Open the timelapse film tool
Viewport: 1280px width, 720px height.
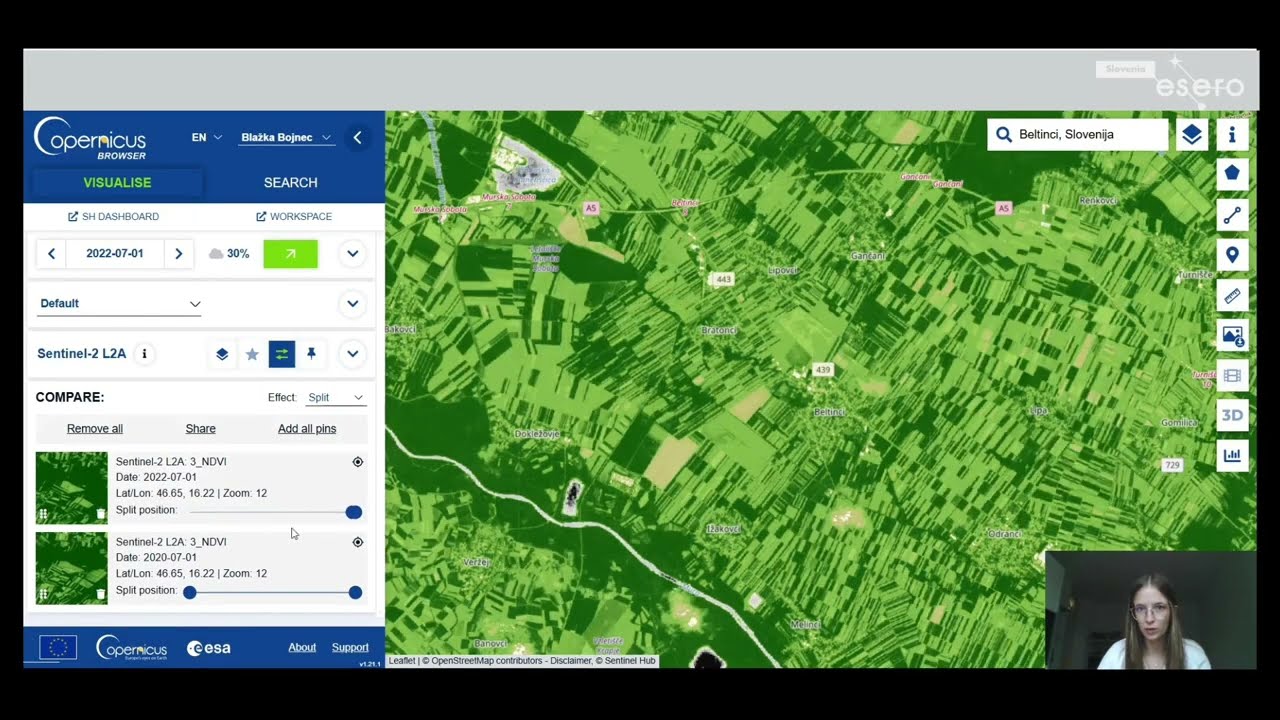pyautogui.click(x=1232, y=376)
